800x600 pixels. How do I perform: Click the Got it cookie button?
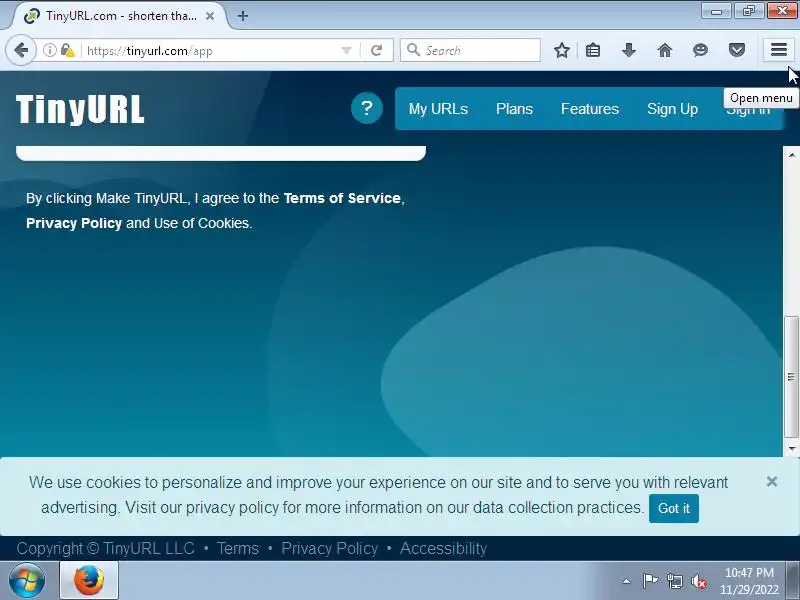[673, 508]
